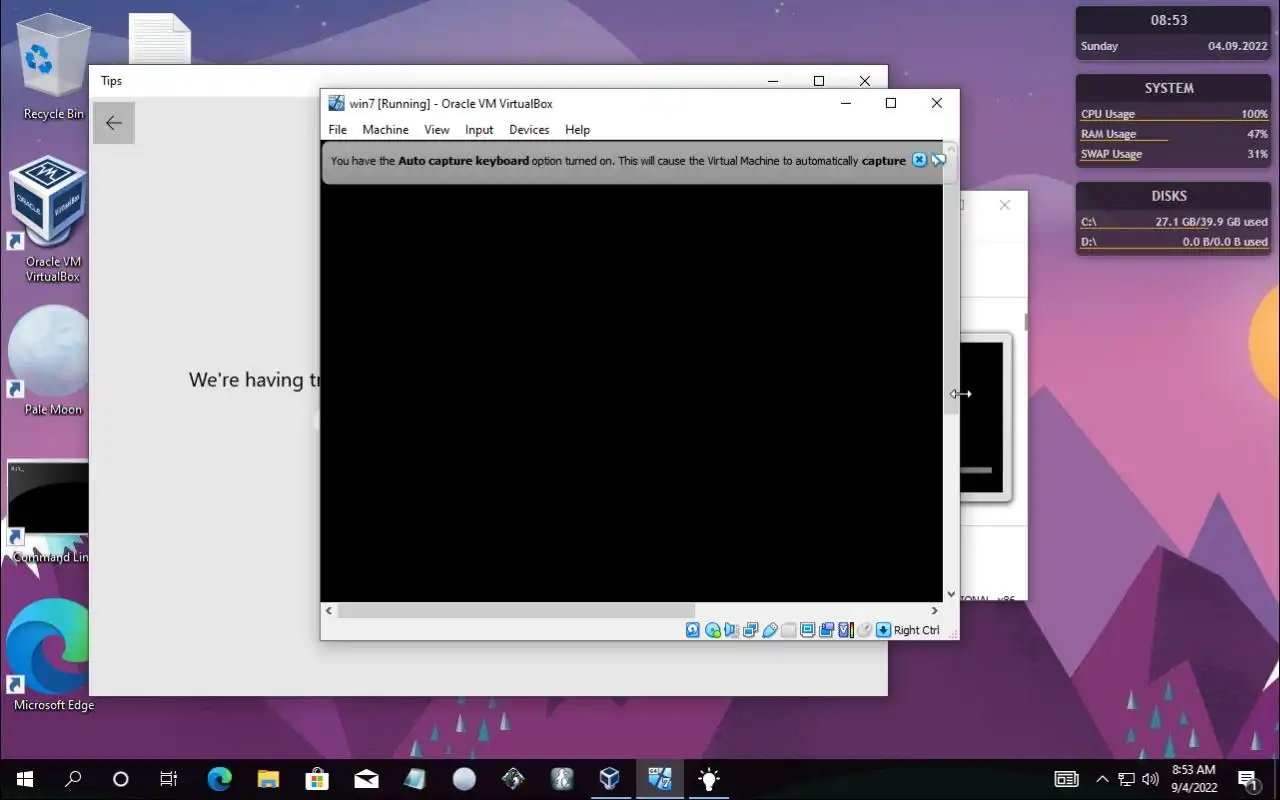Click the Right Ctrl host key label
Image resolution: width=1280 pixels, height=800 pixels.
(916, 630)
